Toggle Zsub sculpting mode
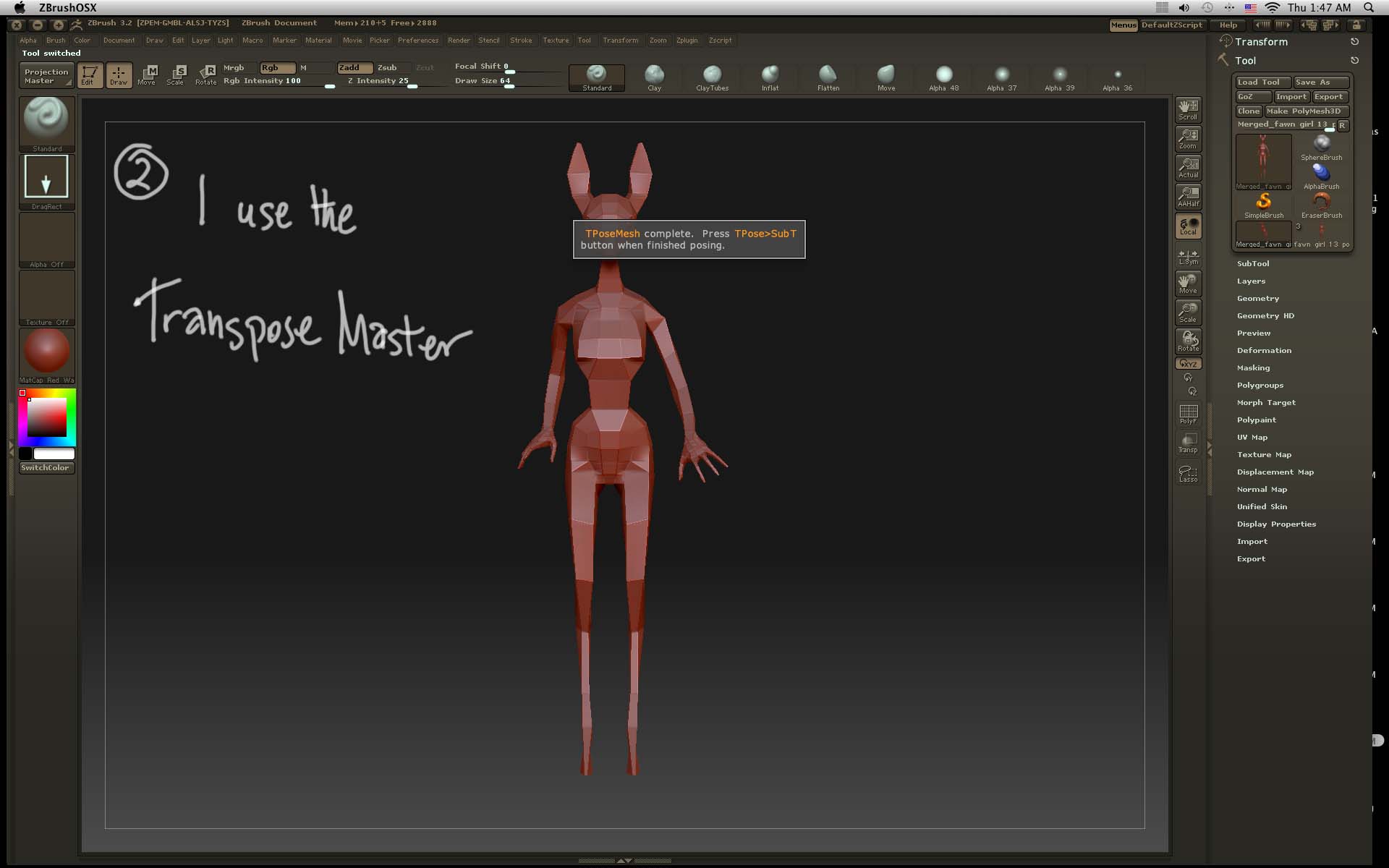The height and width of the screenshot is (868, 1389). click(x=388, y=67)
